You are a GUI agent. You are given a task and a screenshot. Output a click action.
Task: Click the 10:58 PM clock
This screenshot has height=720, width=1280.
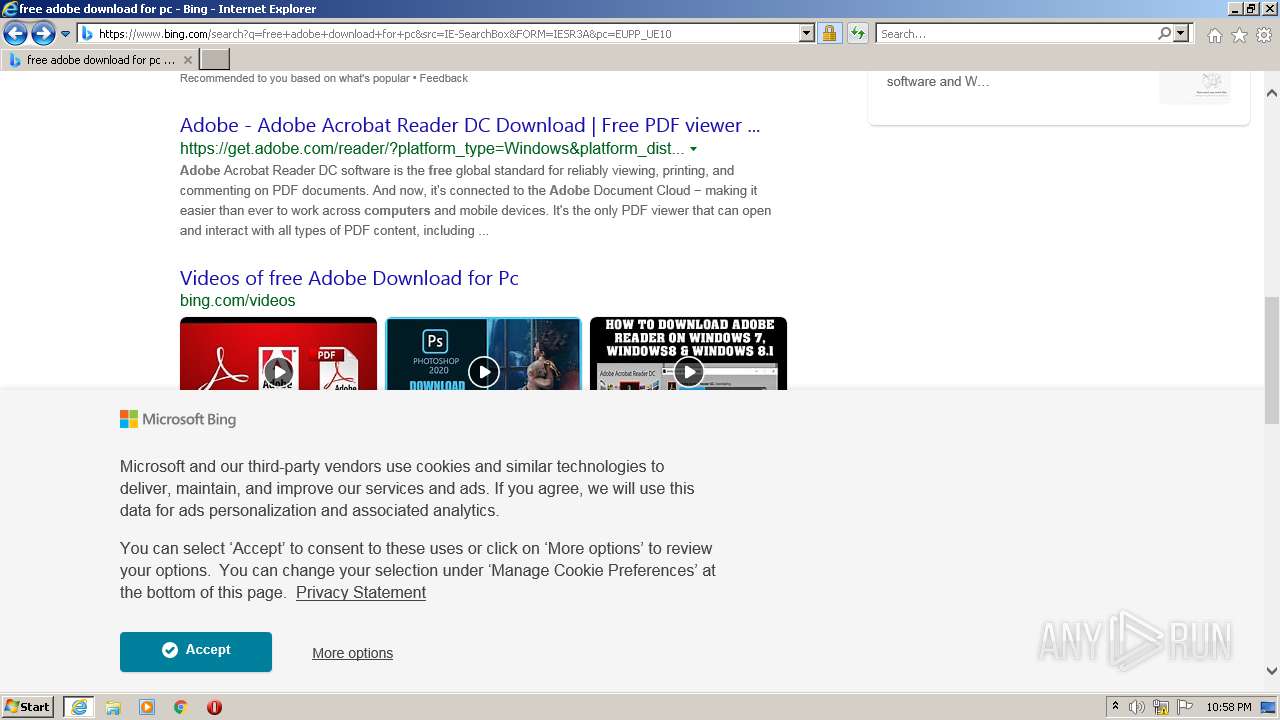pos(1229,707)
